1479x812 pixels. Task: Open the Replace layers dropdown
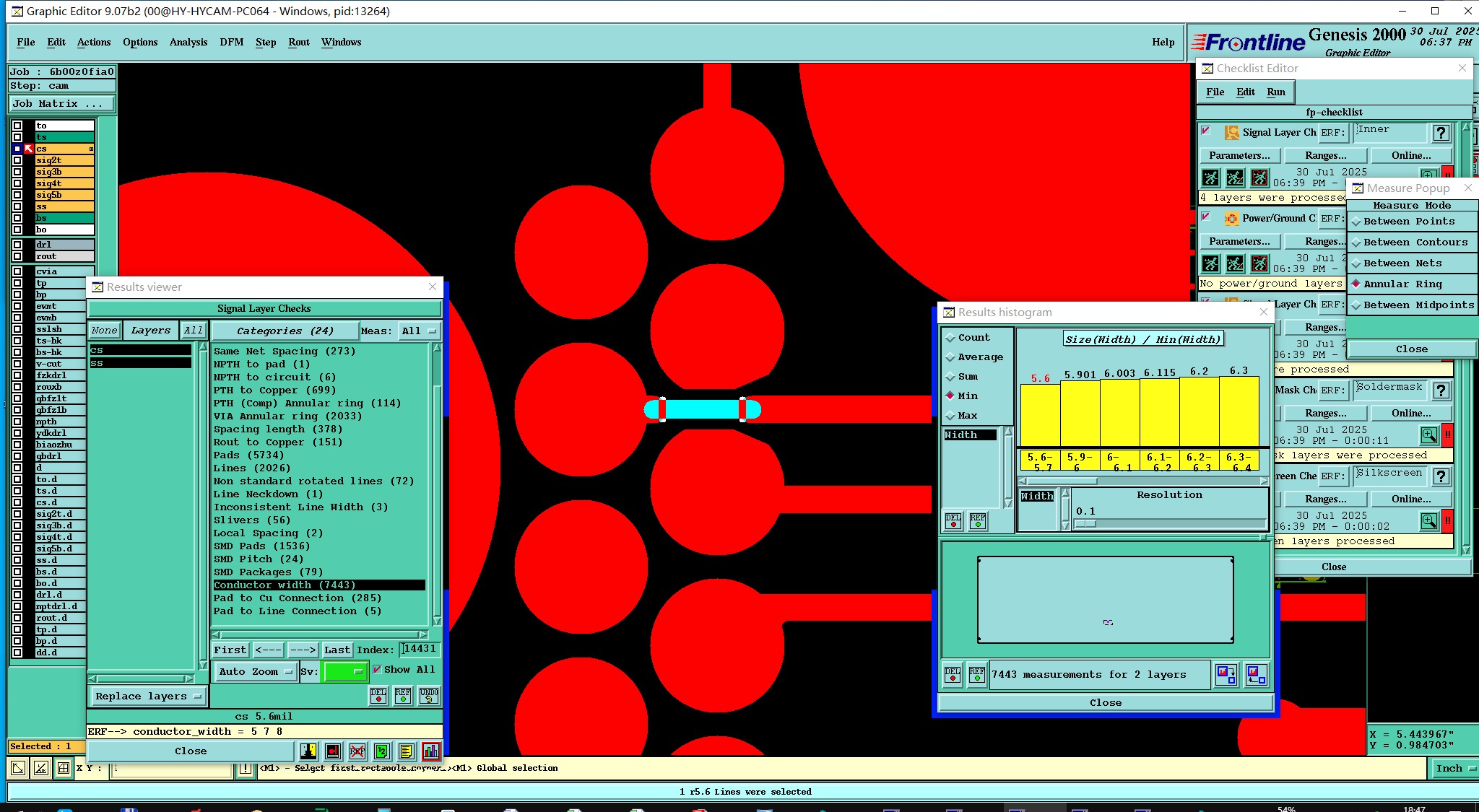click(x=148, y=697)
